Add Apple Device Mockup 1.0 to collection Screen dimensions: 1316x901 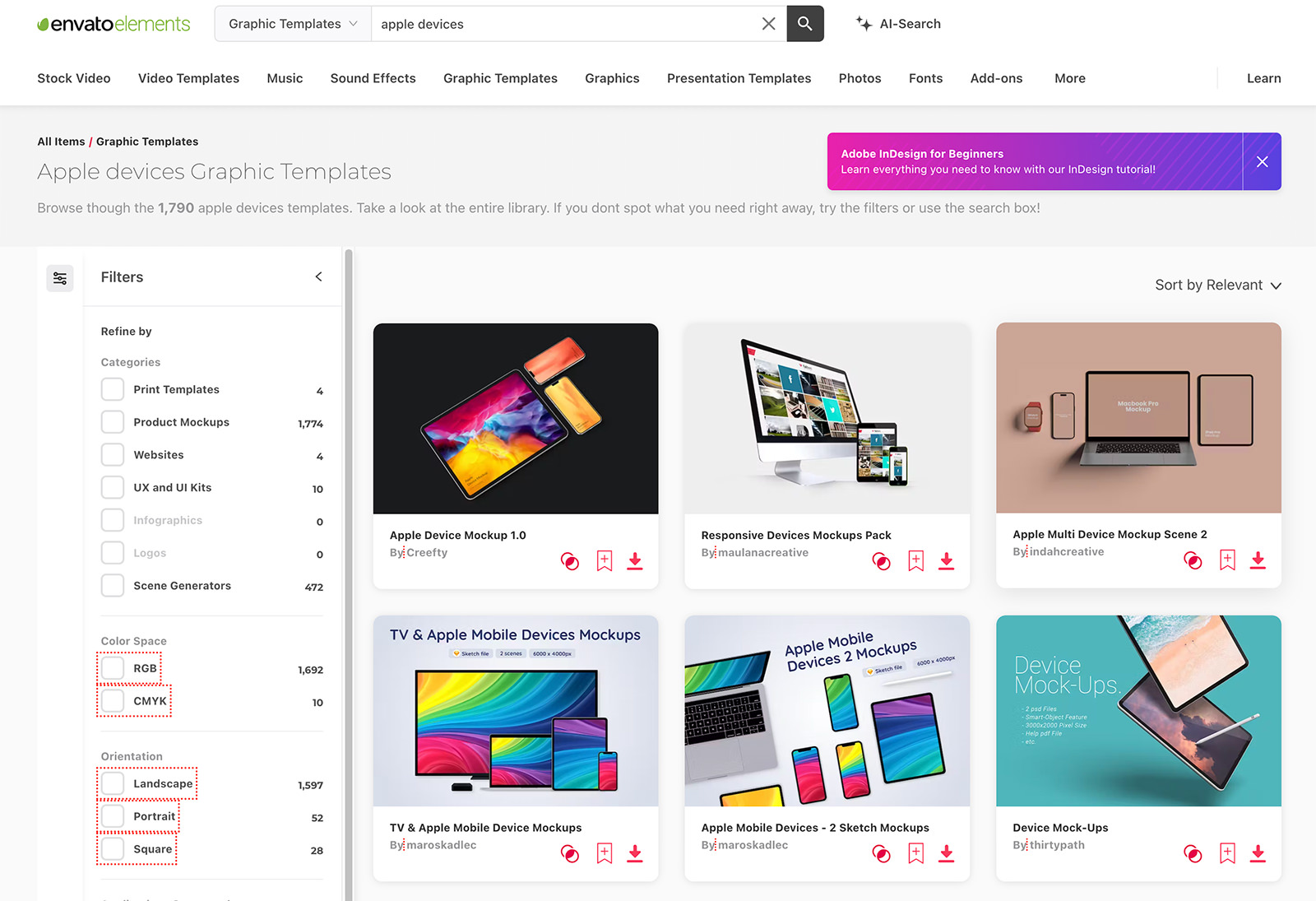[x=569, y=561]
